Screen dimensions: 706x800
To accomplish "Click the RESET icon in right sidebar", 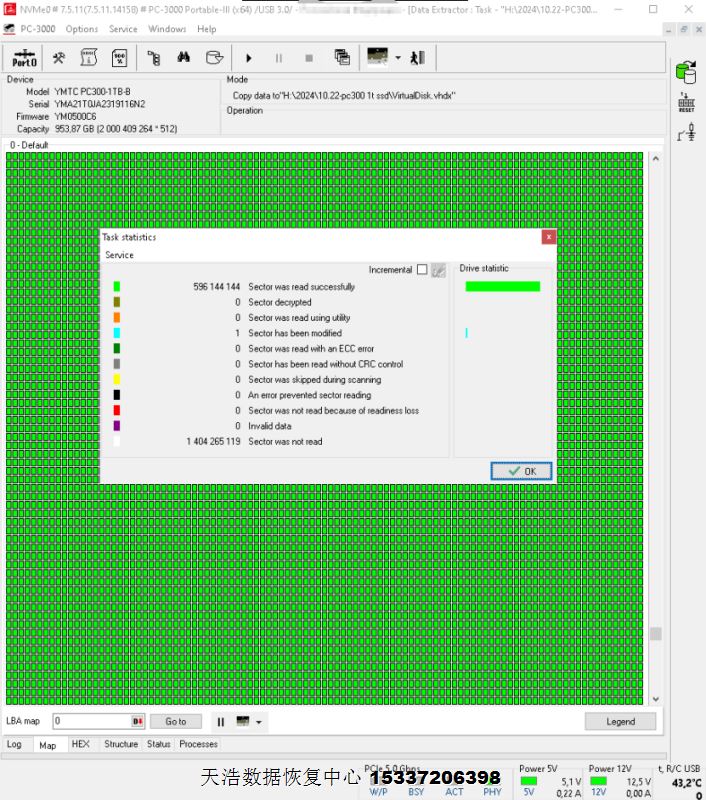I will pyautogui.click(x=686, y=102).
